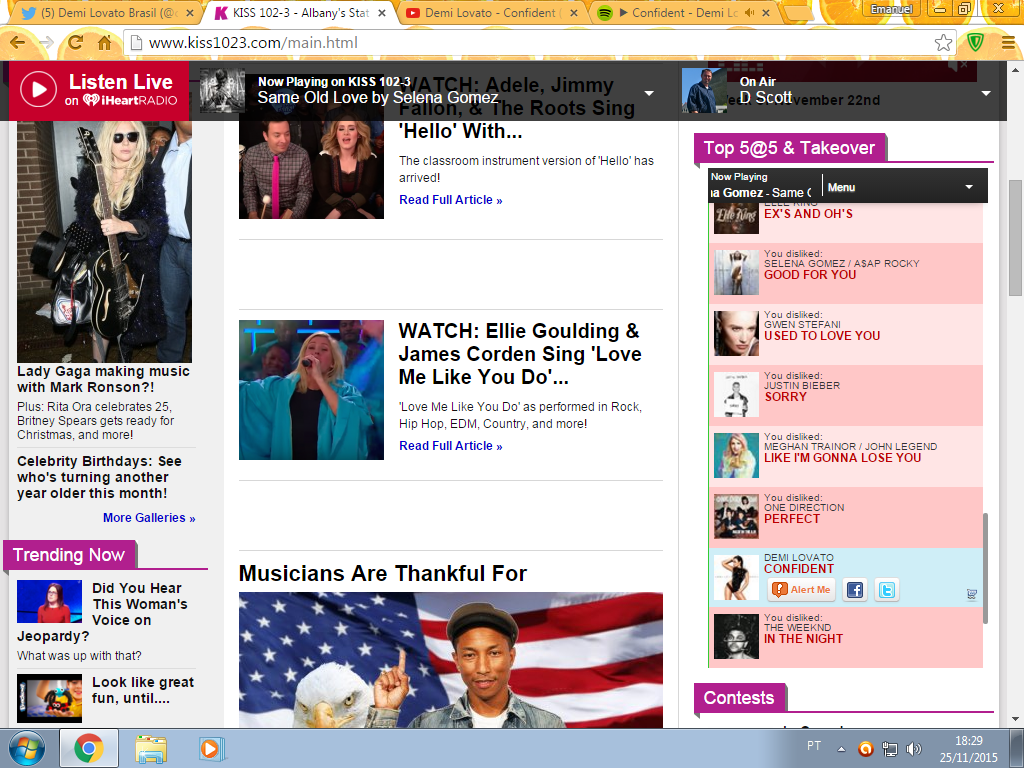
Task: Open Chrome from the taskbar
Action: [x=88, y=748]
